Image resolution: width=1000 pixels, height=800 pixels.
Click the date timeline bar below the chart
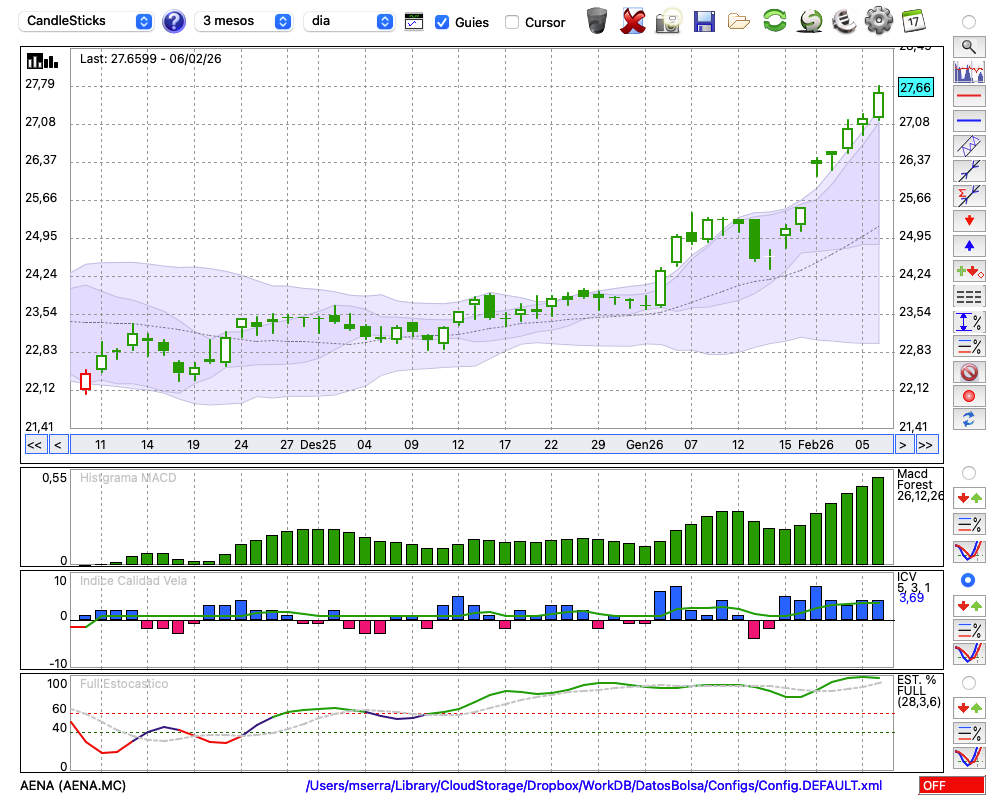480,445
